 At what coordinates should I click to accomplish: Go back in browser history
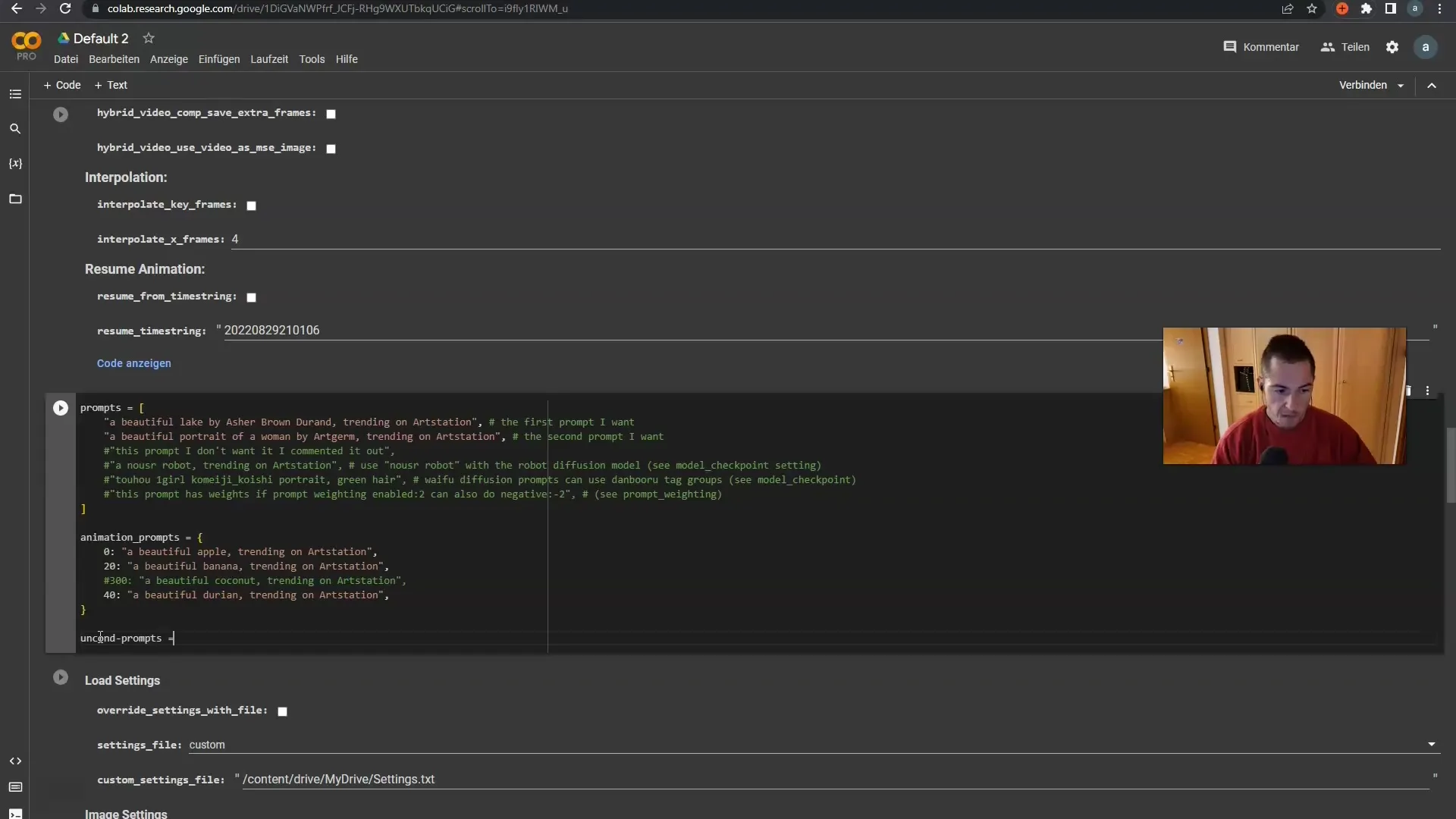[17, 8]
